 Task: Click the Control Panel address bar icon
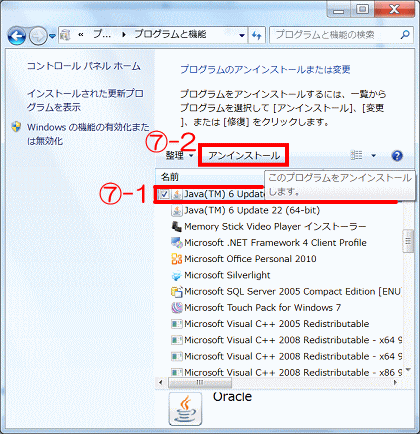coord(66,35)
